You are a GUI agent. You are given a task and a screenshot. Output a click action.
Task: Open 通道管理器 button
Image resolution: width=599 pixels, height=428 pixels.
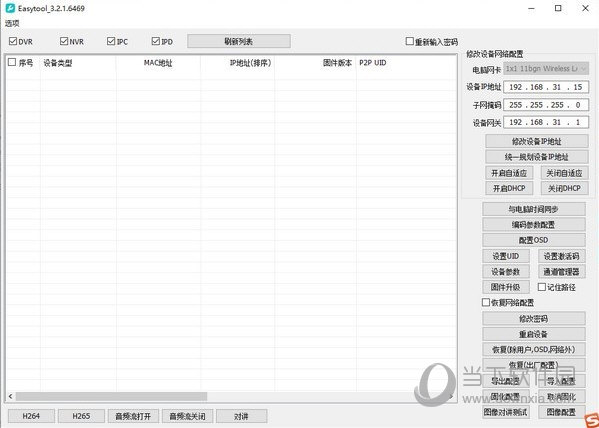[x=562, y=272]
